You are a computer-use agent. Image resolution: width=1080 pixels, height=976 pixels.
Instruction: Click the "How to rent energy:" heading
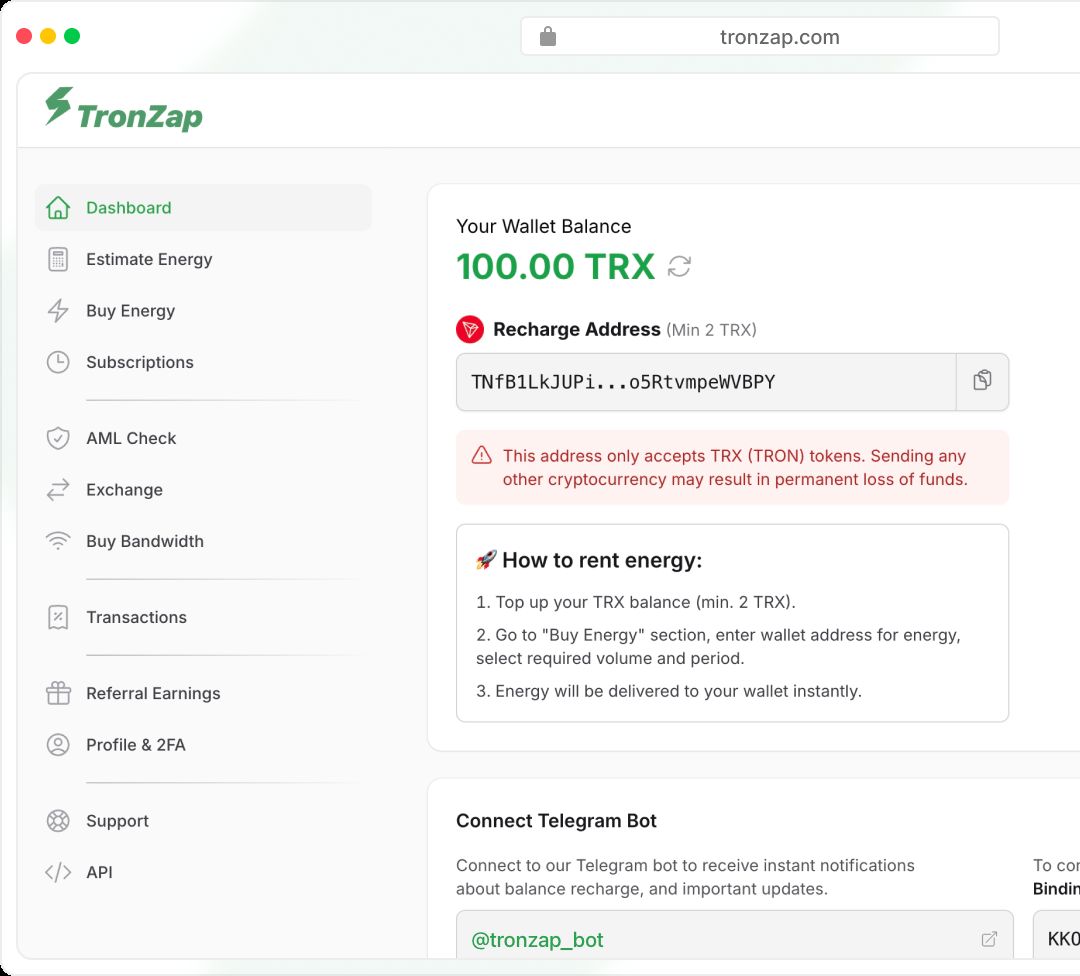pyautogui.click(x=602, y=560)
